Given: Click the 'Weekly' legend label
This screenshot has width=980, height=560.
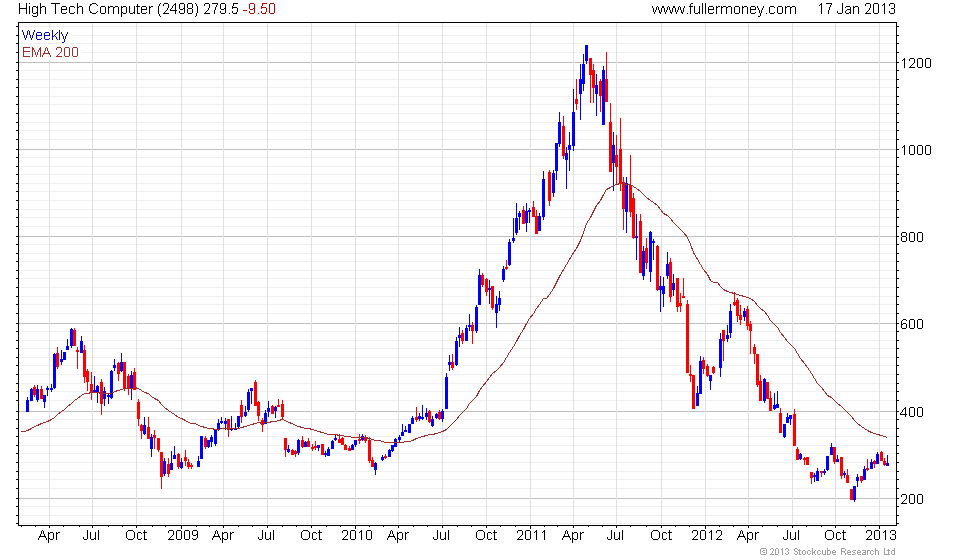Looking at the screenshot, I should click(45, 36).
